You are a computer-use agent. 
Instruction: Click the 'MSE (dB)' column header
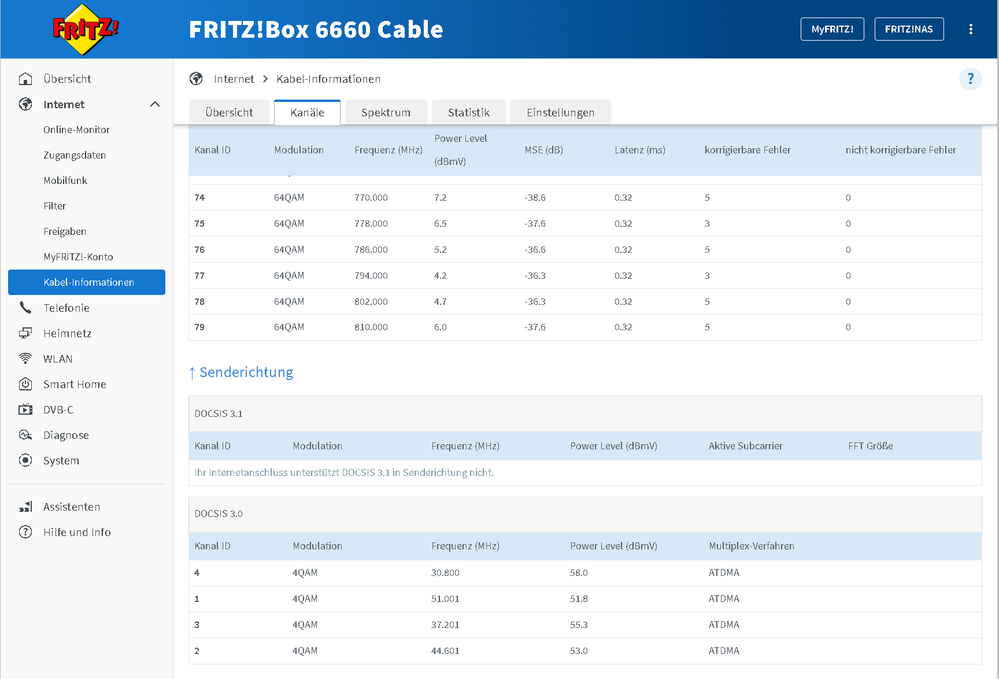543,150
